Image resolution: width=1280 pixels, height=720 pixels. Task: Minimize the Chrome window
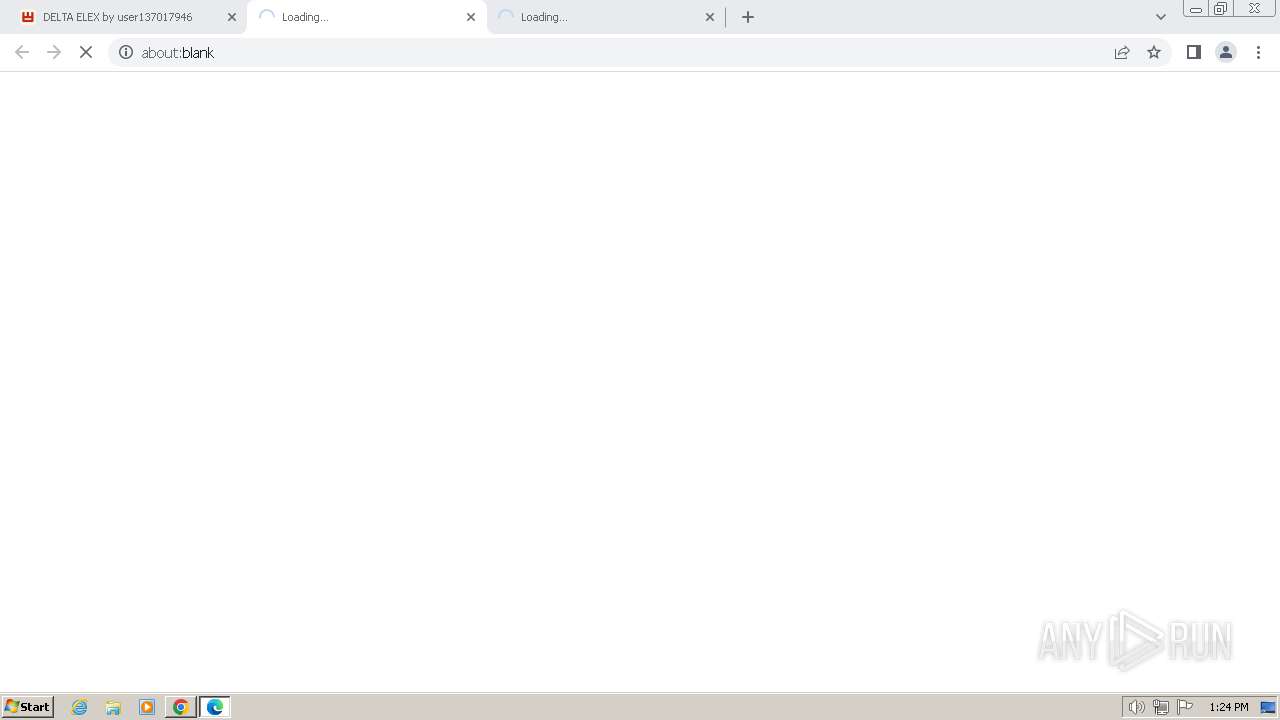pos(1196,9)
